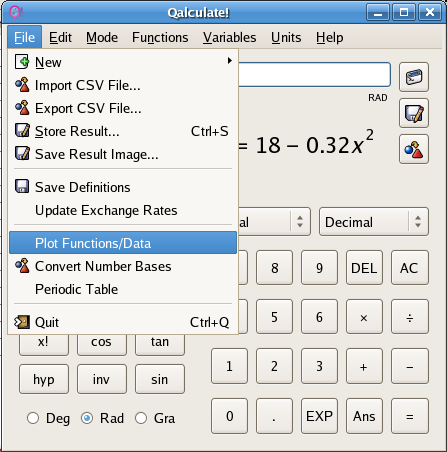Screen dimensions: 447x452
Task: Click the store result icon button at right
Action: (414, 113)
